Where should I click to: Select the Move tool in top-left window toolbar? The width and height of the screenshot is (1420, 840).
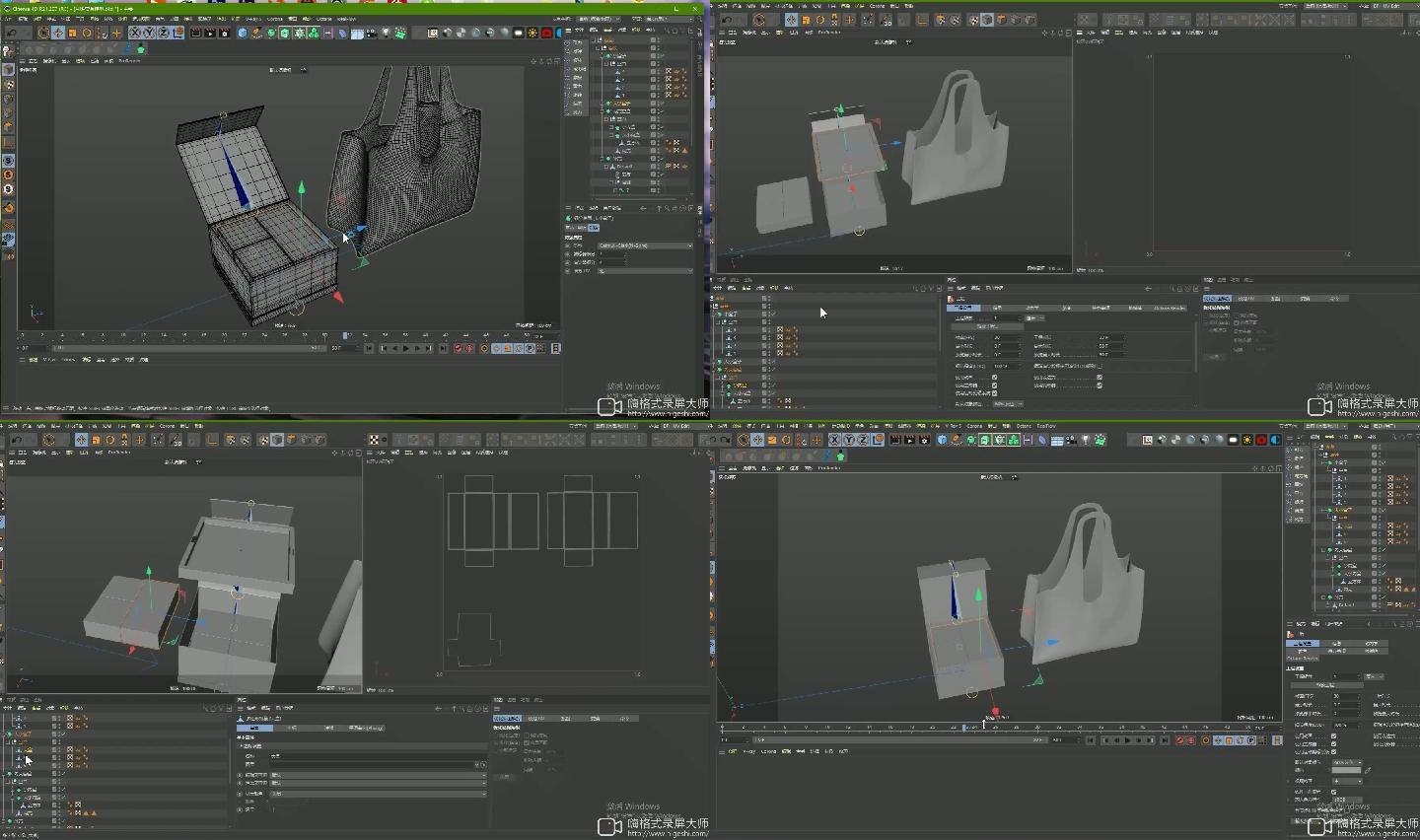pos(58,33)
